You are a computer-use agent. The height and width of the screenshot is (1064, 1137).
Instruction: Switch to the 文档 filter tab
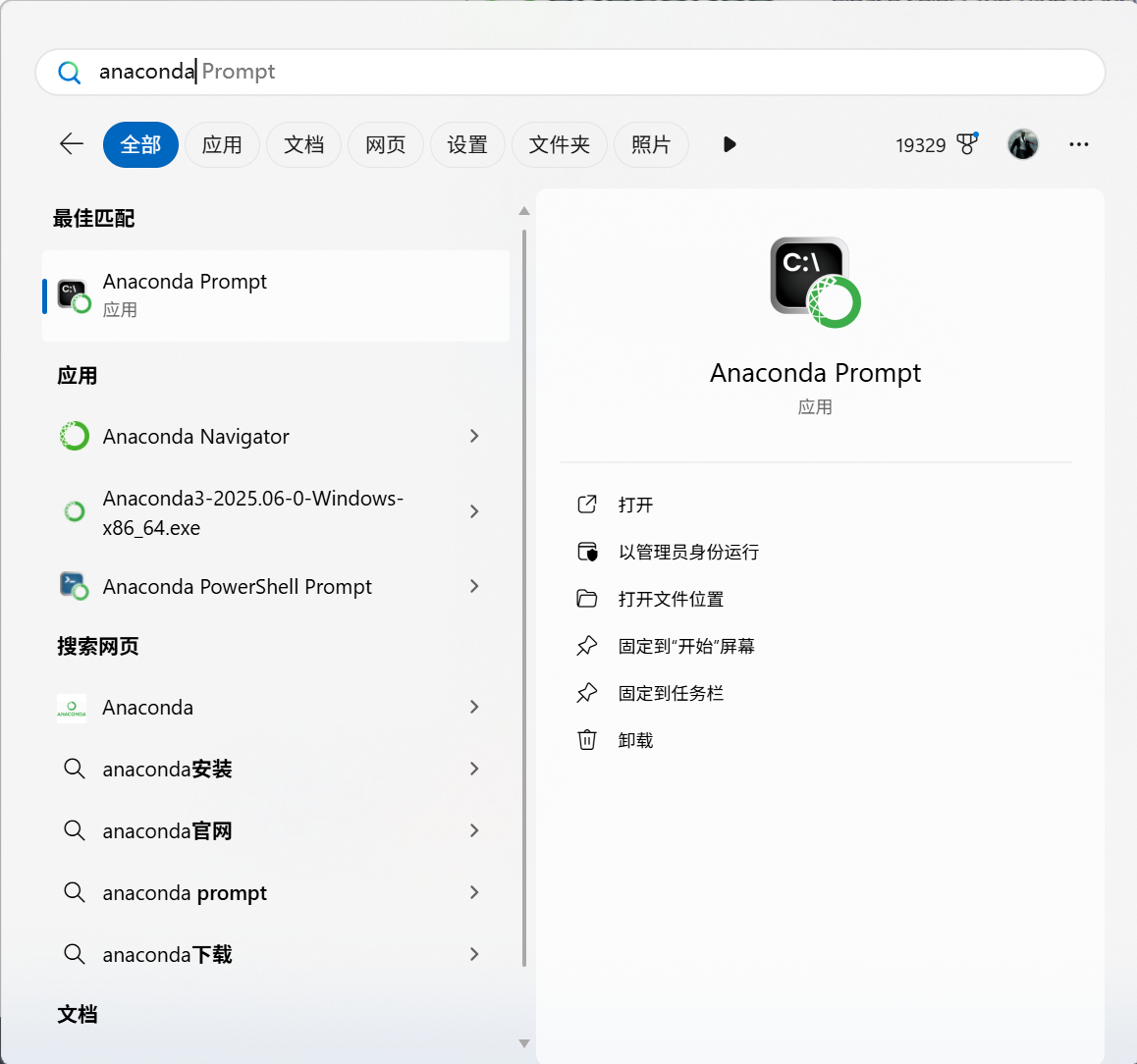303,144
